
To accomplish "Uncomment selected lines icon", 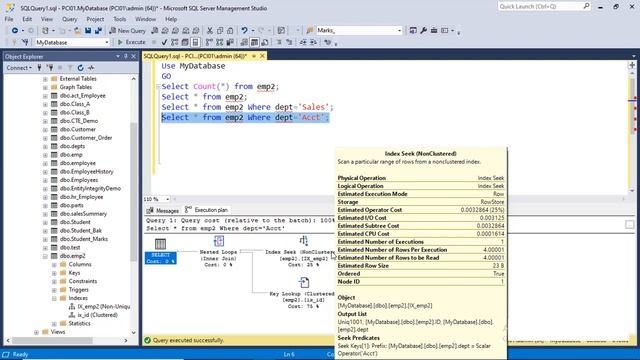I will pyautogui.click(x=289, y=42).
